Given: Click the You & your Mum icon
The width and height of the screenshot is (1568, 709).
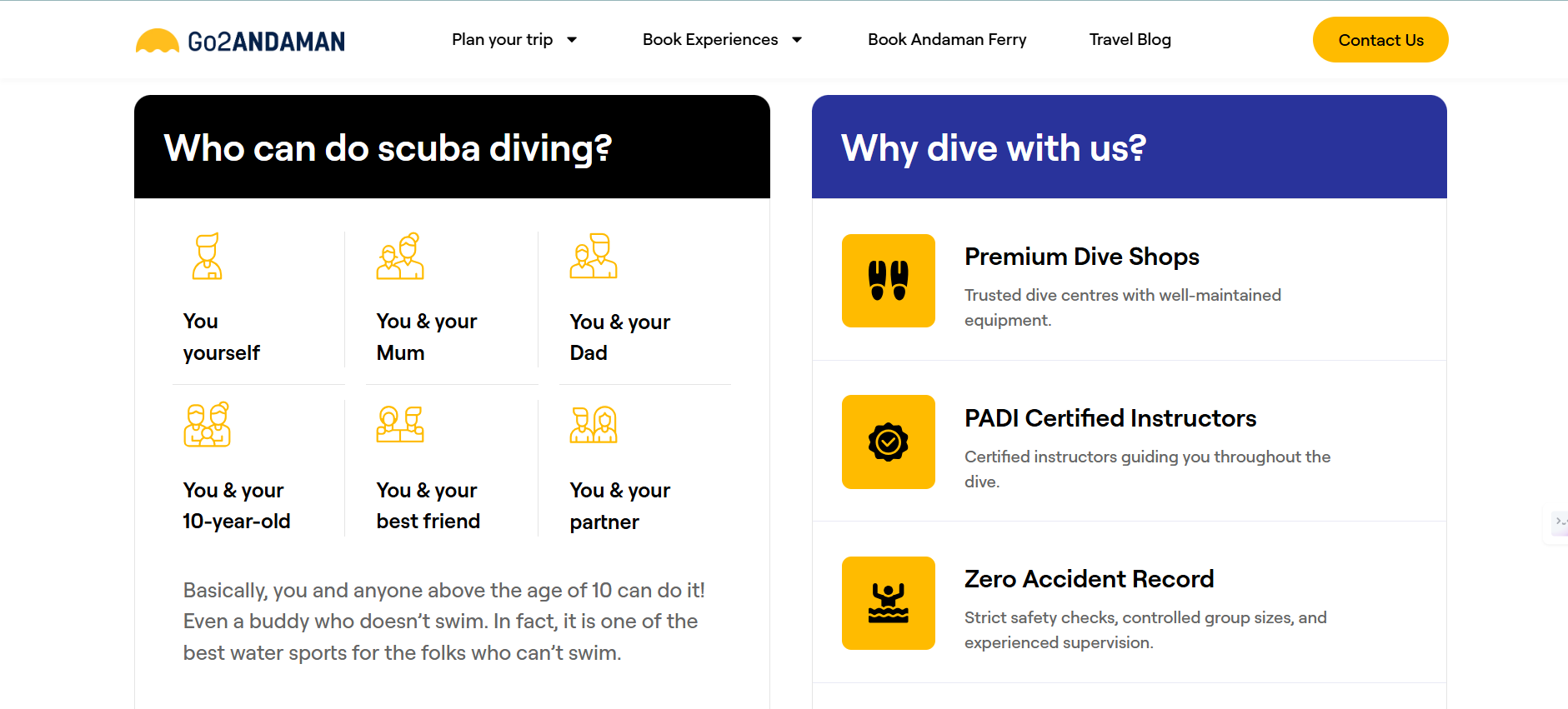Looking at the screenshot, I should coord(400,256).
